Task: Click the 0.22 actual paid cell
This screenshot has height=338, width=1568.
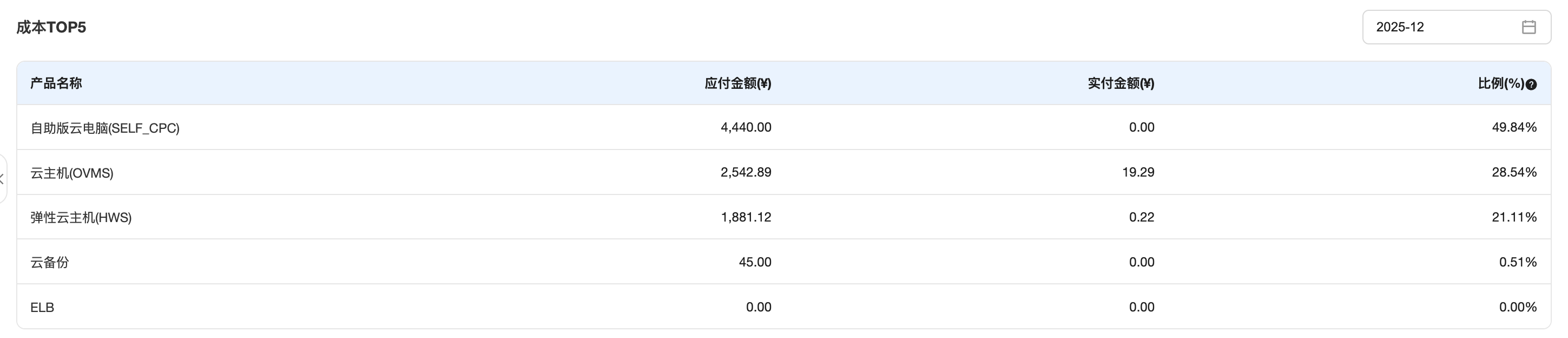Action: (1141, 217)
